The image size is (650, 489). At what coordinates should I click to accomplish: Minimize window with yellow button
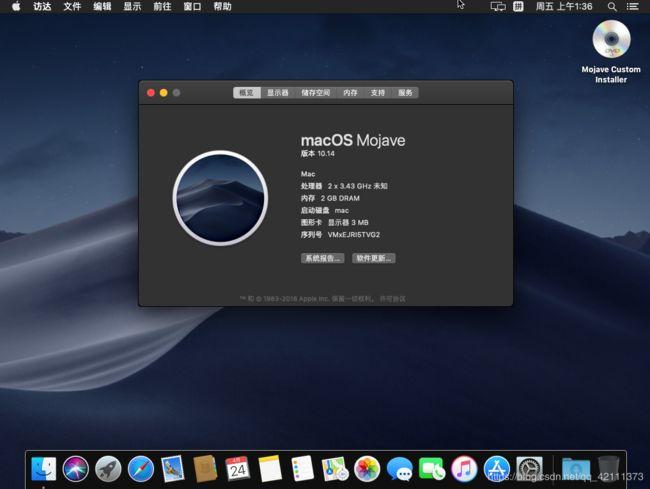[x=164, y=93]
